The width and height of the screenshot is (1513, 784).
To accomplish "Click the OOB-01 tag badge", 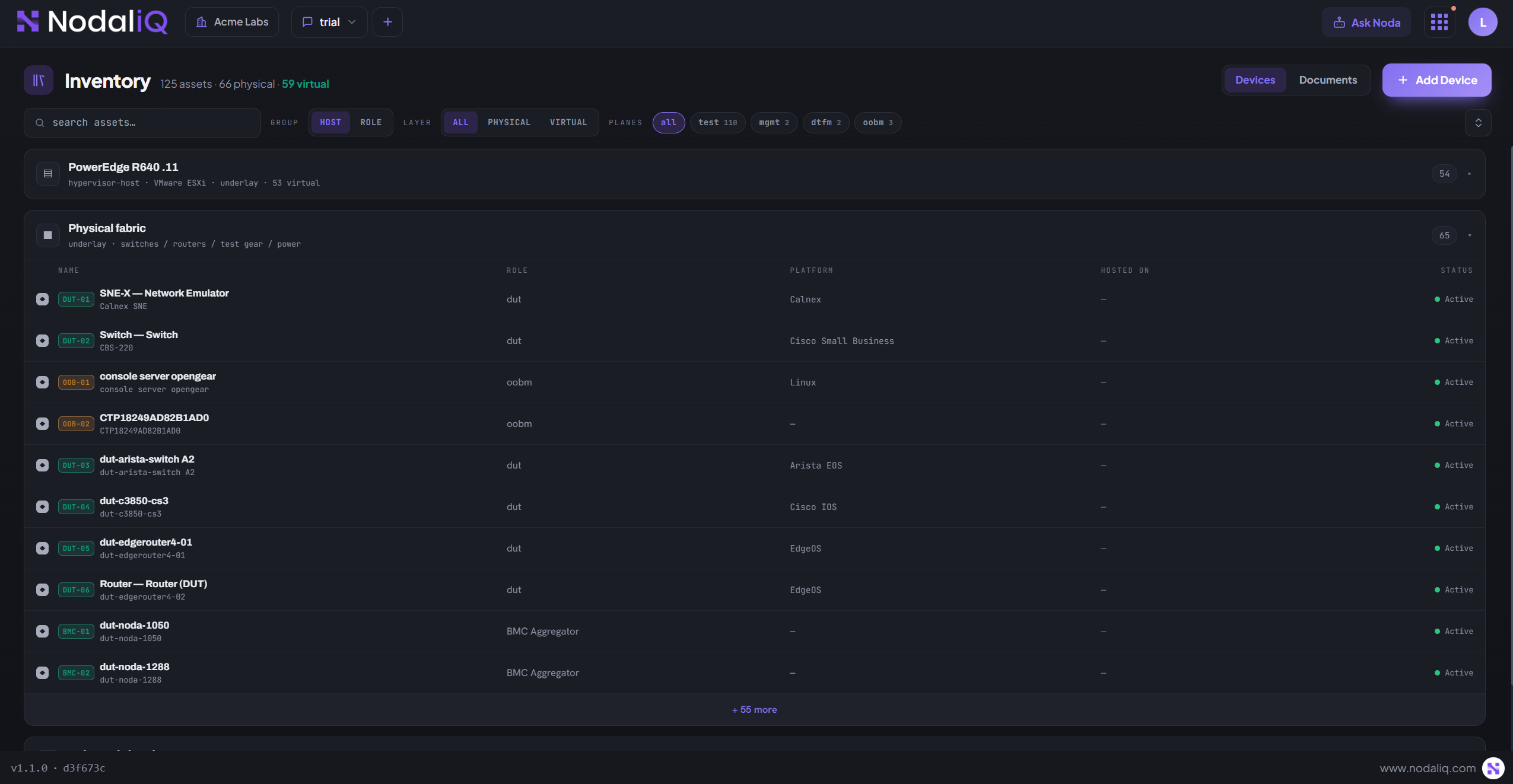I will 76,383.
